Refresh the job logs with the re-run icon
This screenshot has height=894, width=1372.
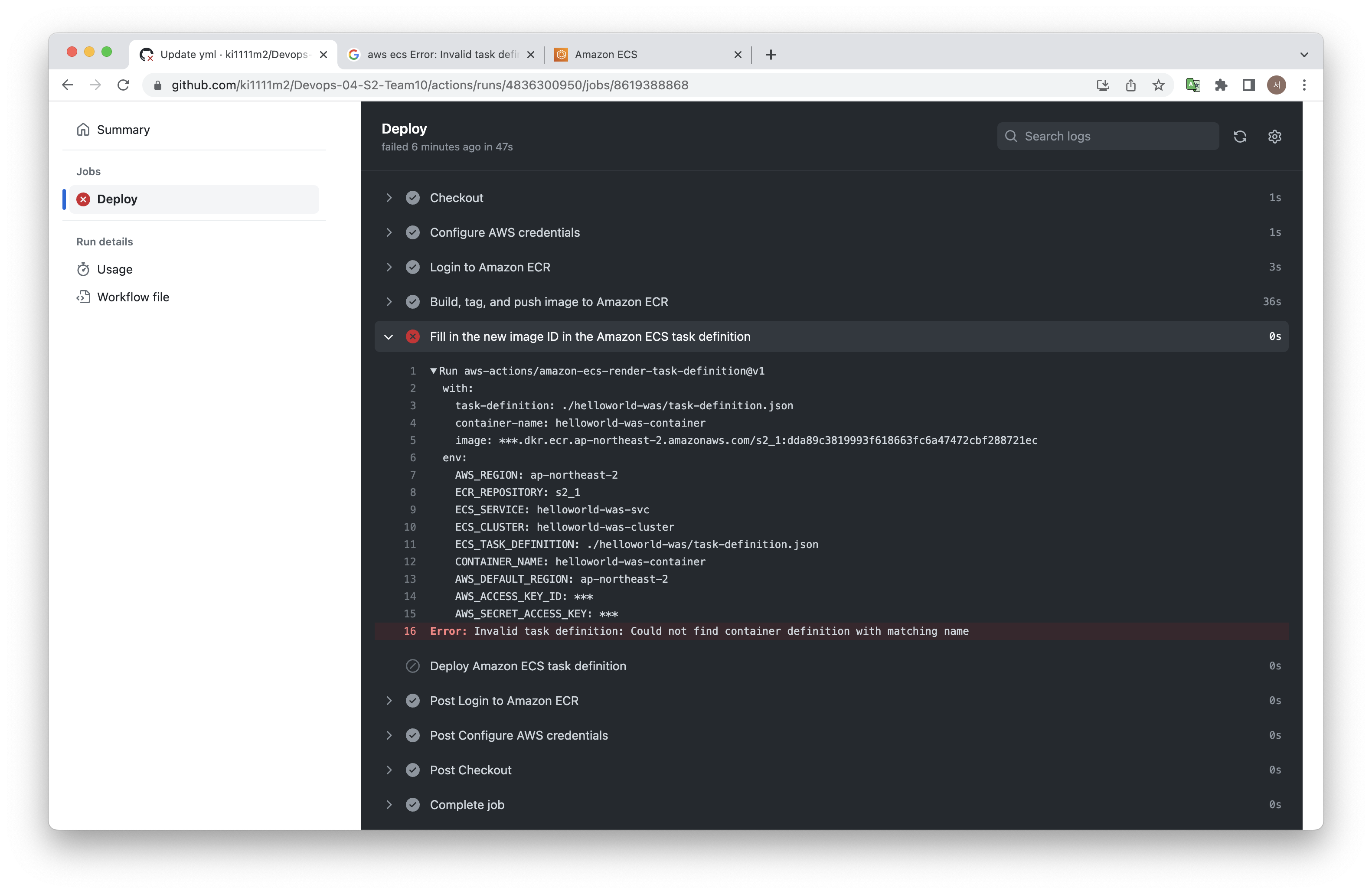coord(1240,137)
